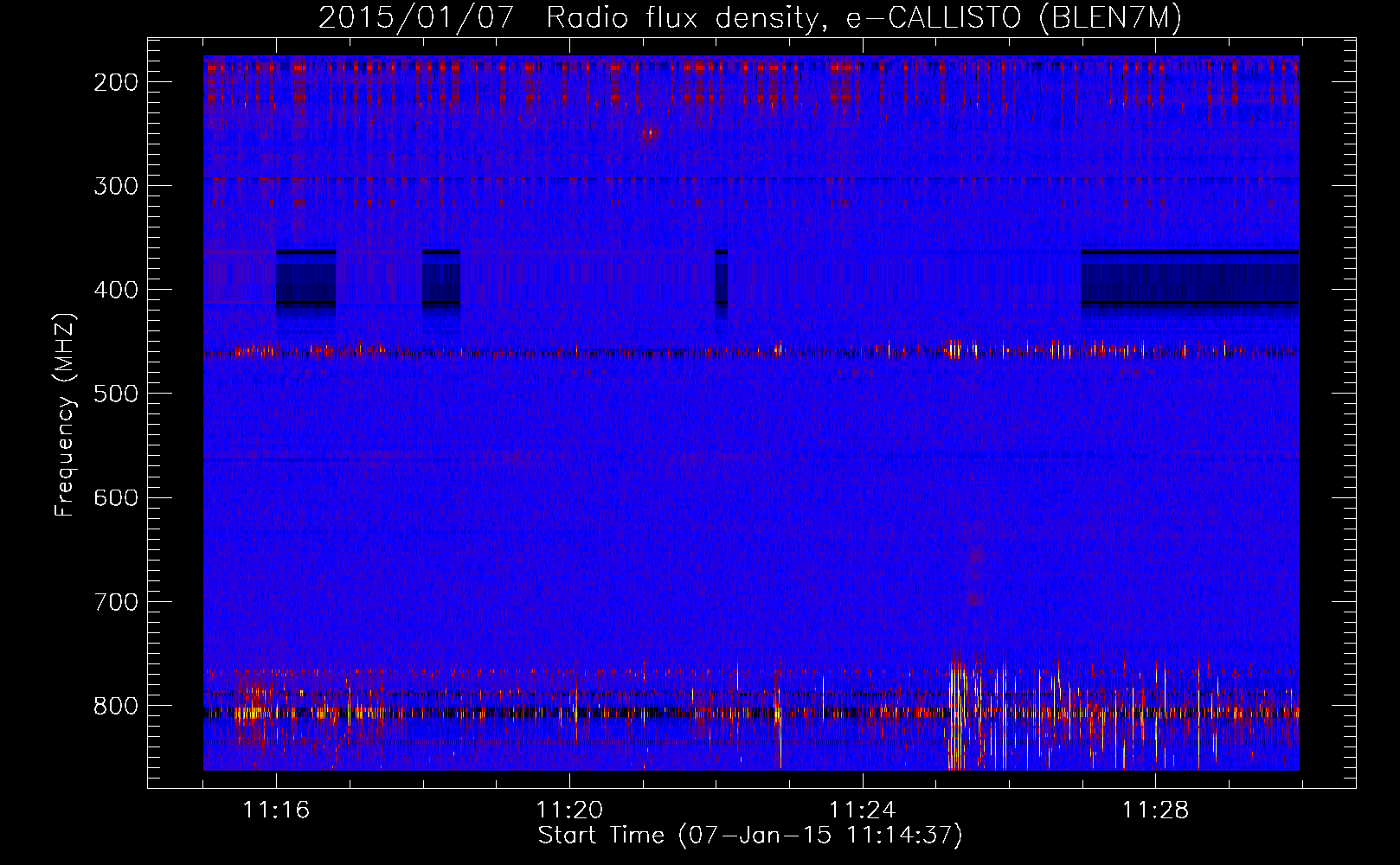
Task: Click the 200 frequency tick label
Action: point(116,82)
